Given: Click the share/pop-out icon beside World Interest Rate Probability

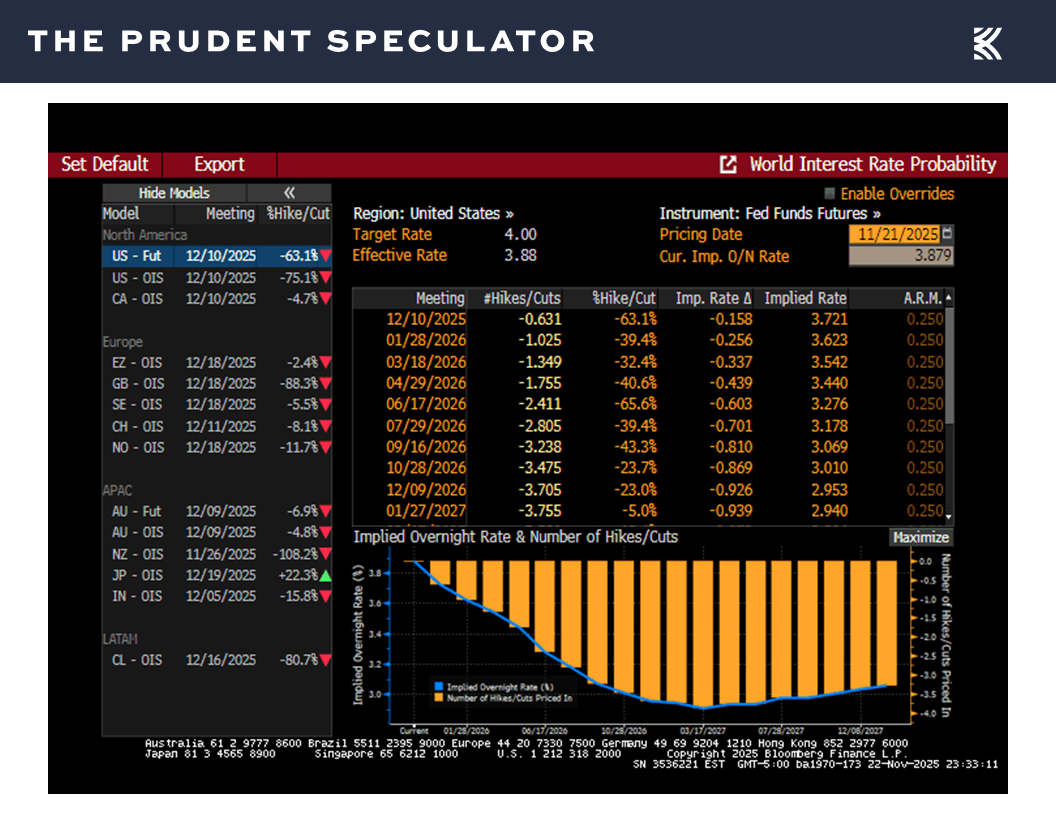Looking at the screenshot, I should click(728, 164).
